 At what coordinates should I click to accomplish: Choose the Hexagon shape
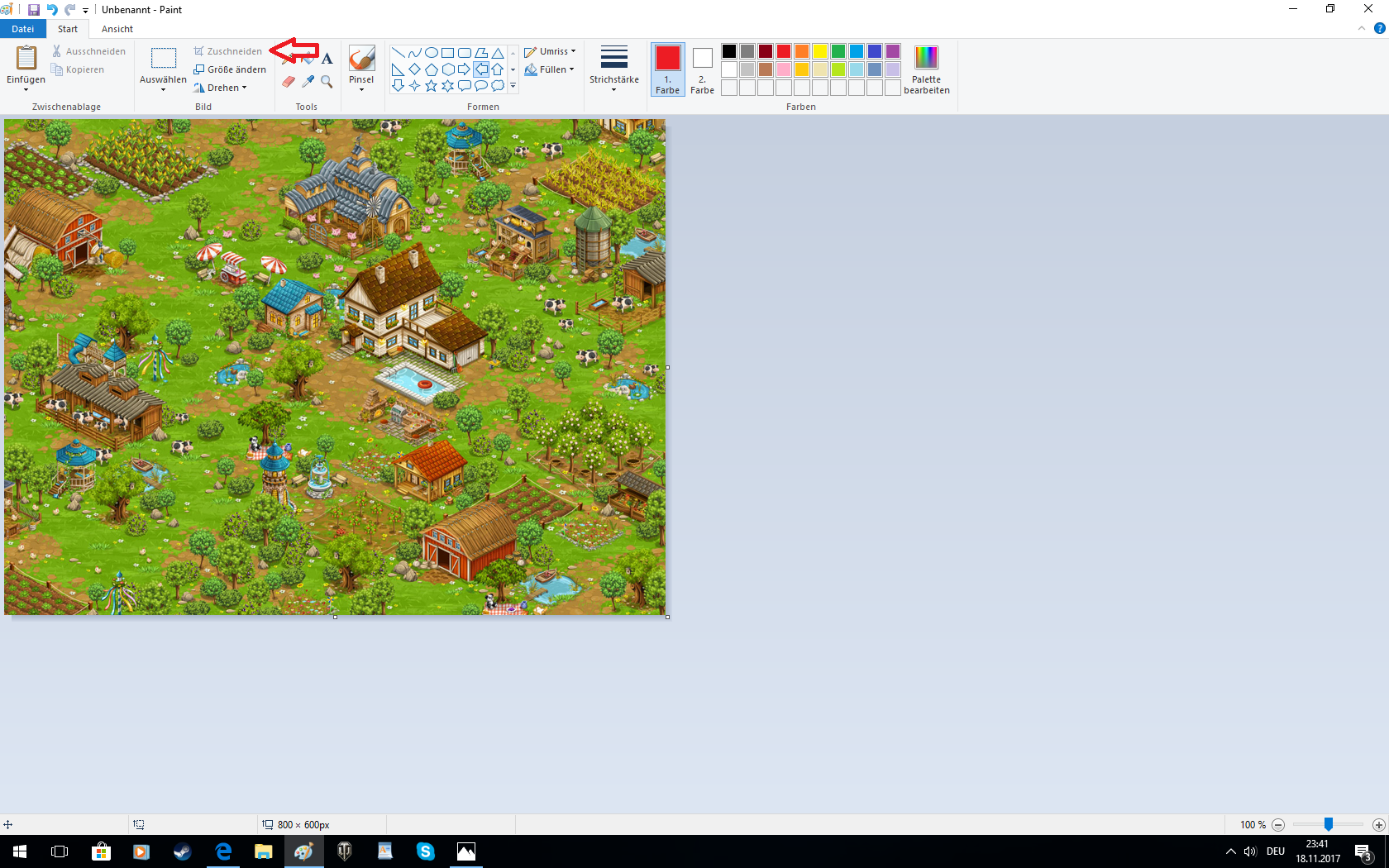pos(448,69)
